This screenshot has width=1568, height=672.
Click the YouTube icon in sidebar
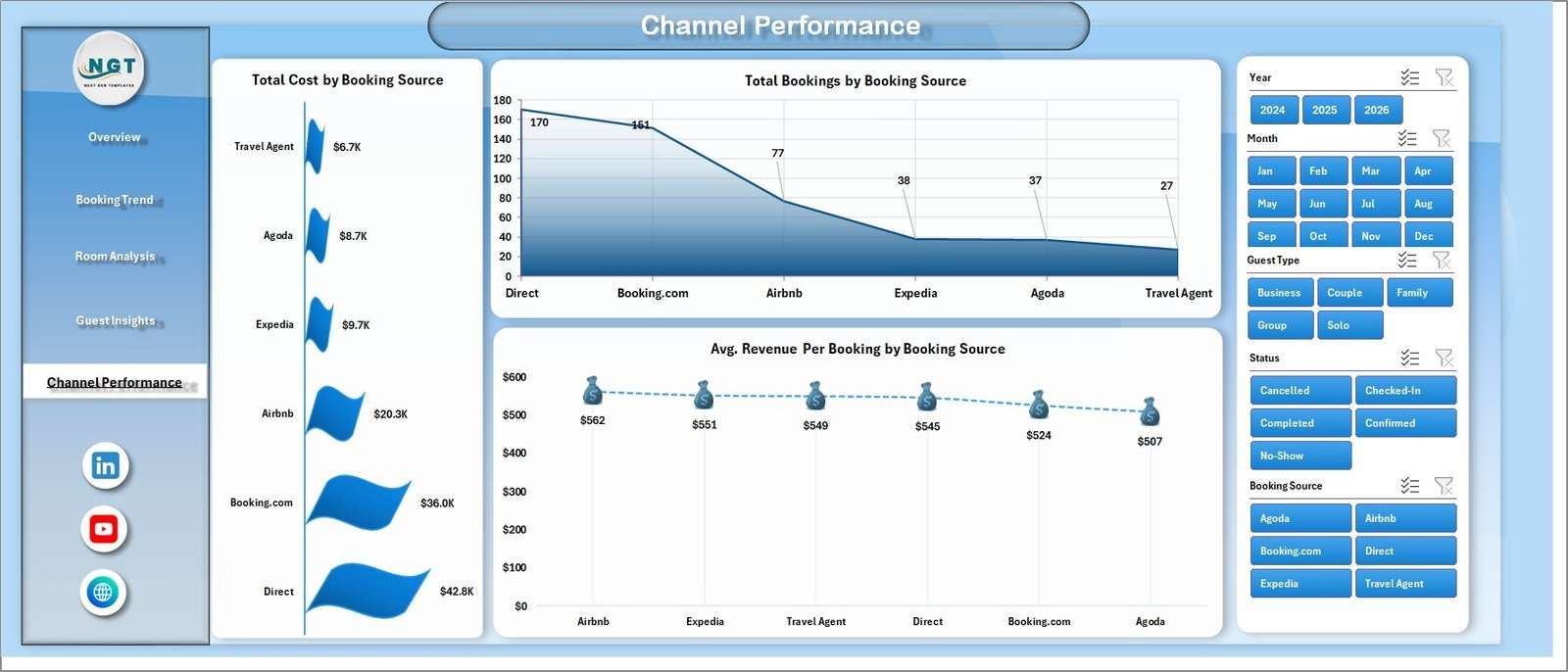pyautogui.click(x=103, y=529)
